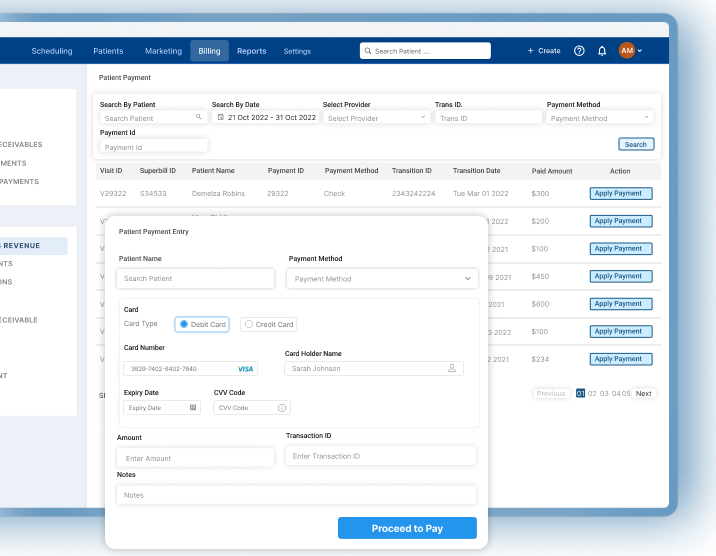The height and width of the screenshot is (556, 716).
Task: Click the Card Holder Name field
Action: (x=374, y=368)
